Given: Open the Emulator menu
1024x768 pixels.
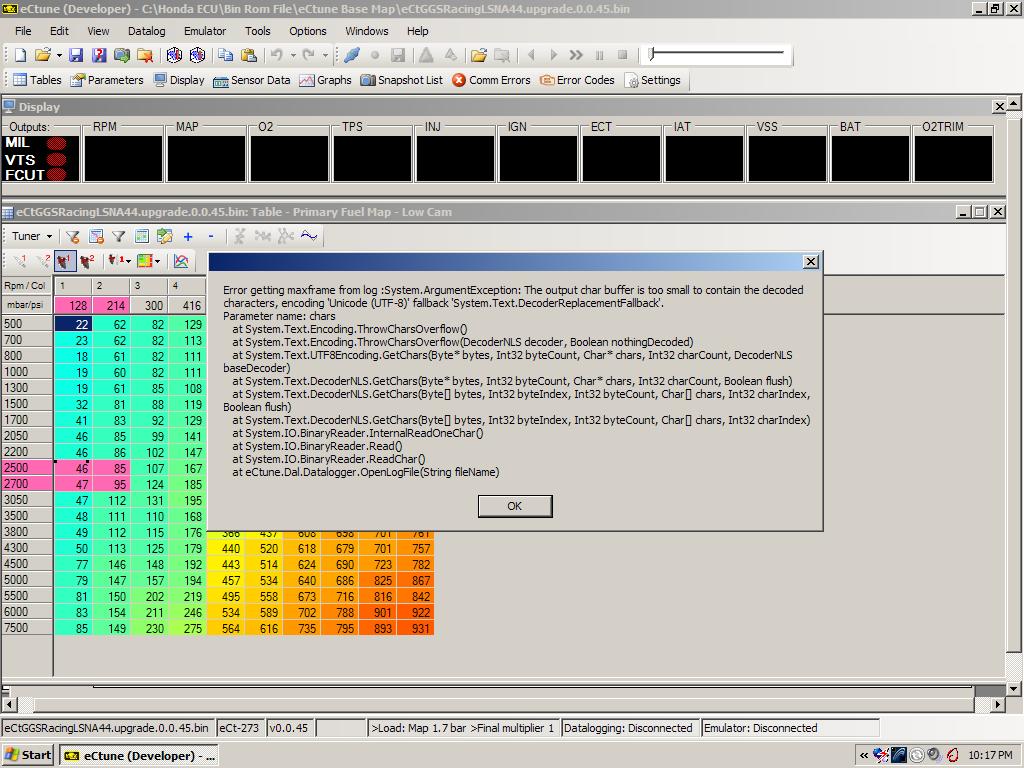Looking at the screenshot, I should [204, 31].
